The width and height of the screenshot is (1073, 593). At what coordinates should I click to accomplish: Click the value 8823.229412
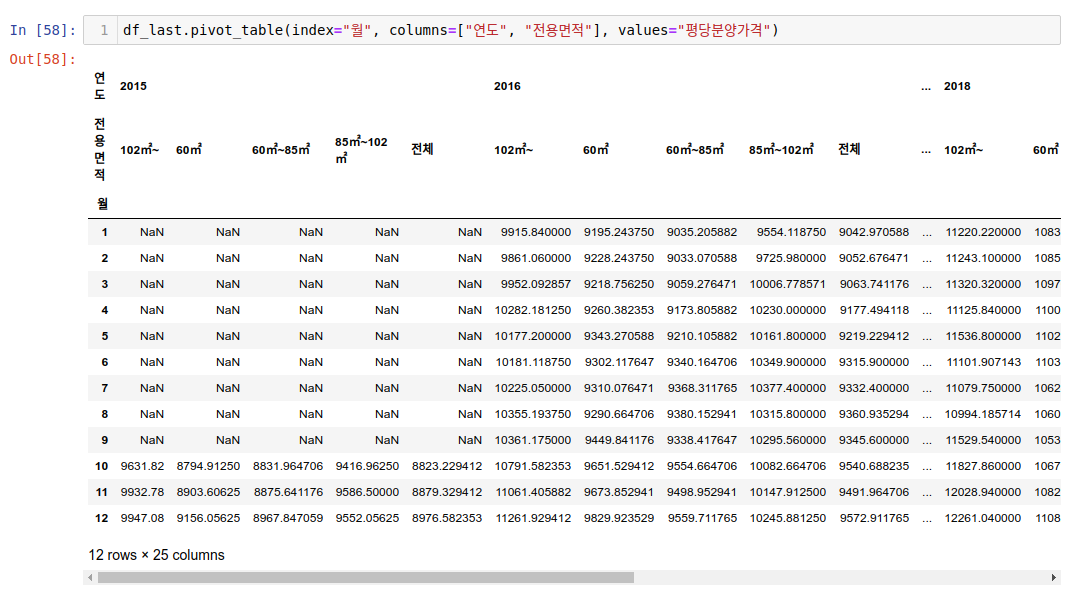[447, 466]
